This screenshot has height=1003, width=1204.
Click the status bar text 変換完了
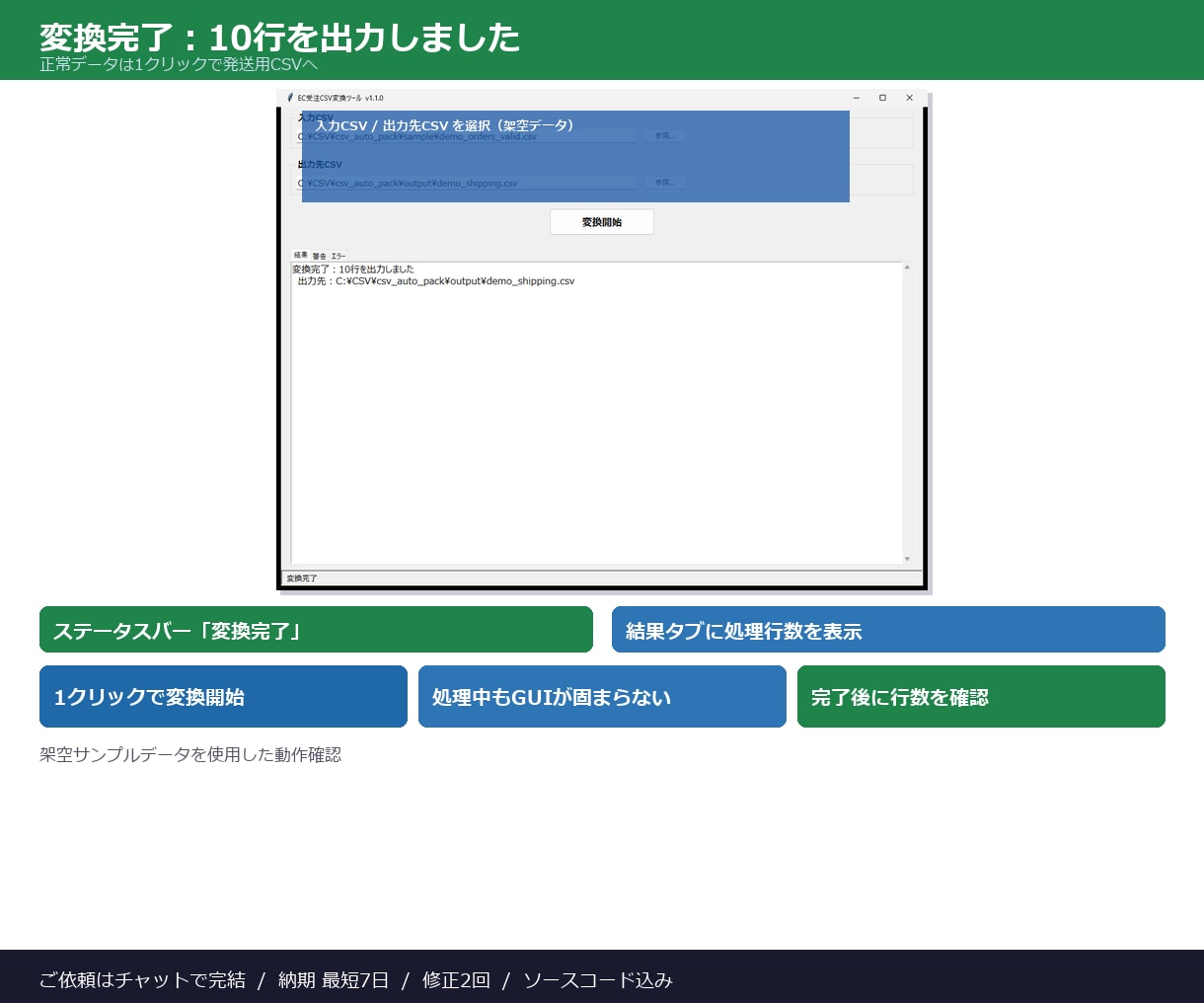pos(302,579)
